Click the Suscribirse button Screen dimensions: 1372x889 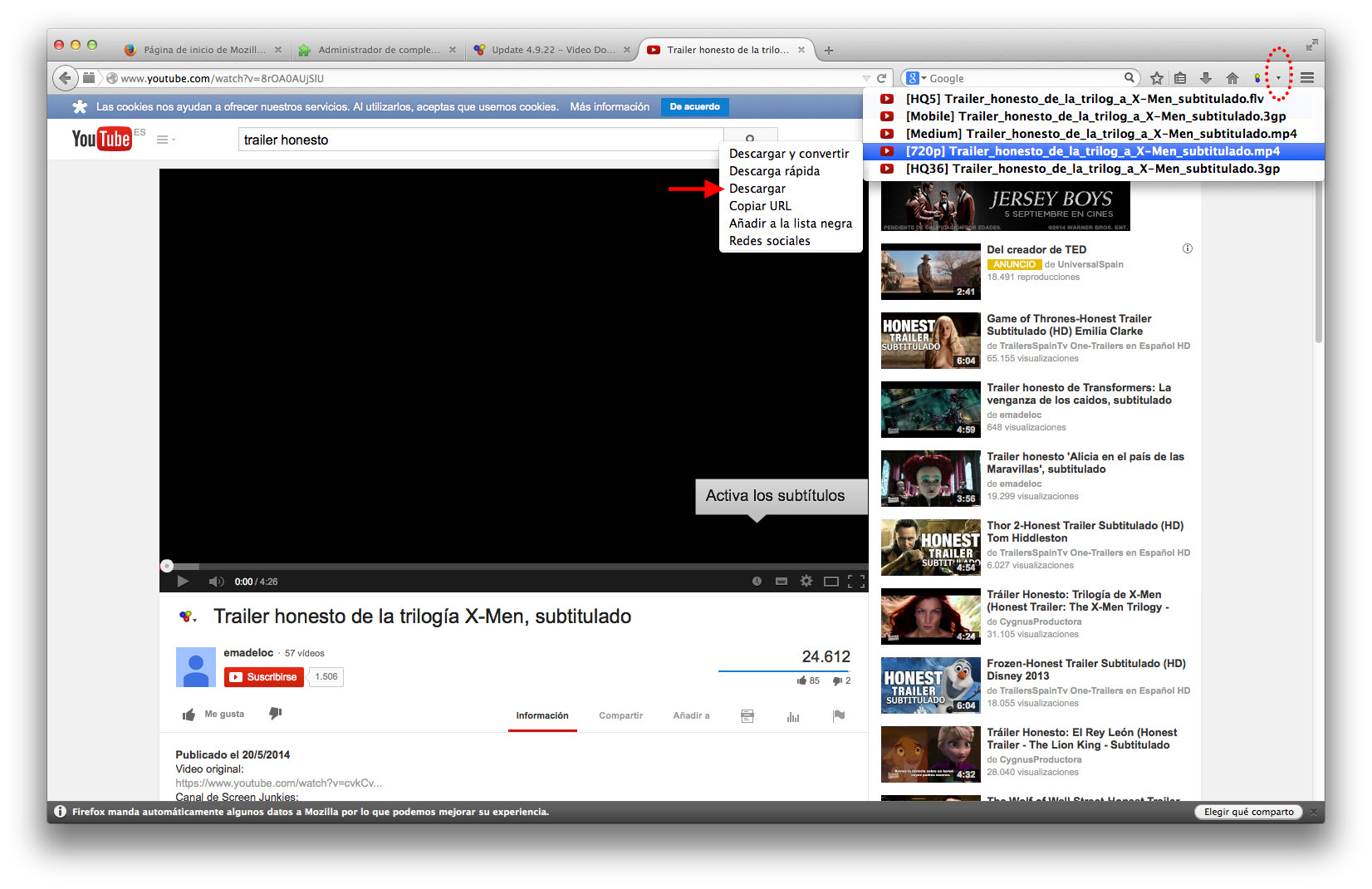(264, 677)
